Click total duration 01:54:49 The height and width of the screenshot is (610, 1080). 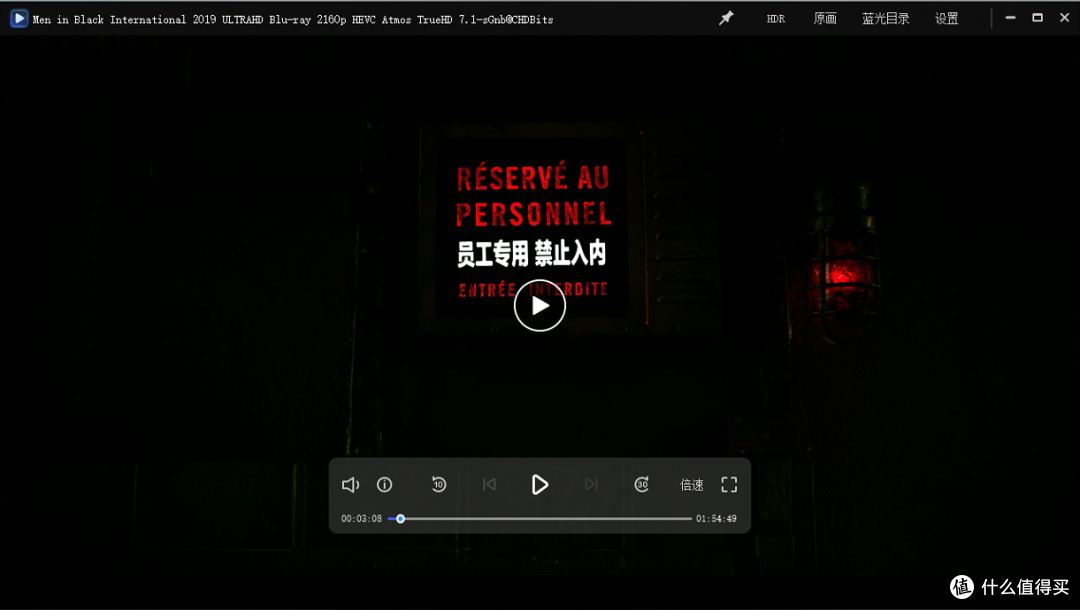(716, 518)
